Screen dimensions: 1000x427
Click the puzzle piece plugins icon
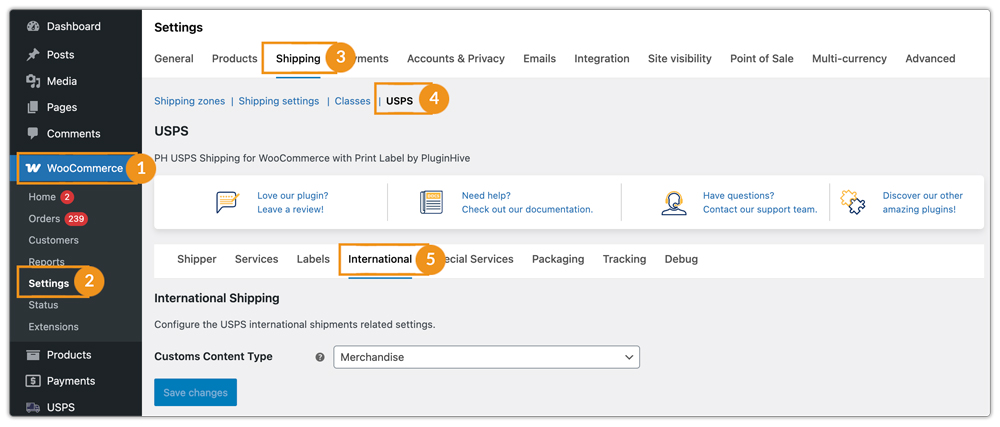[852, 202]
